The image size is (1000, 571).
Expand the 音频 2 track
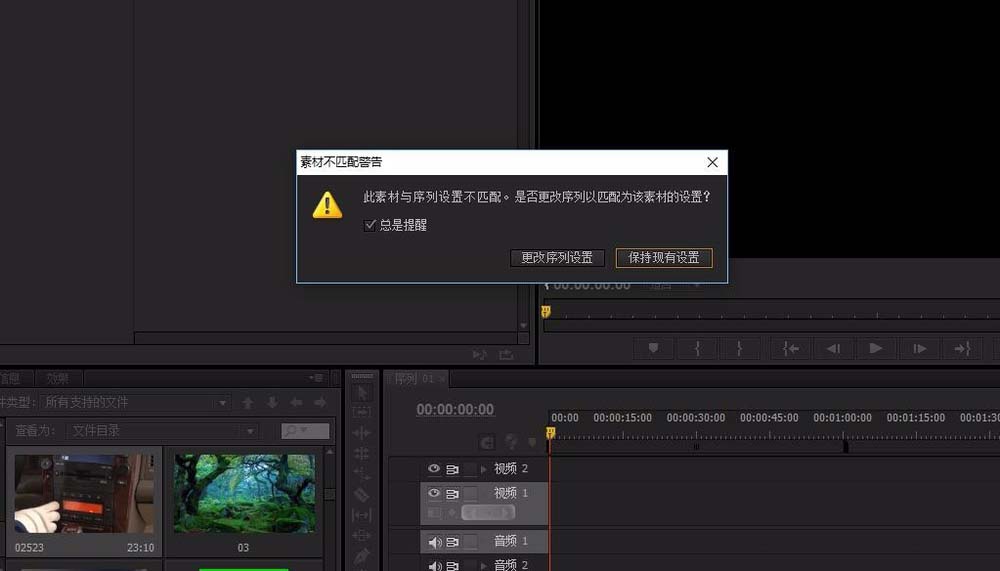[x=483, y=565]
